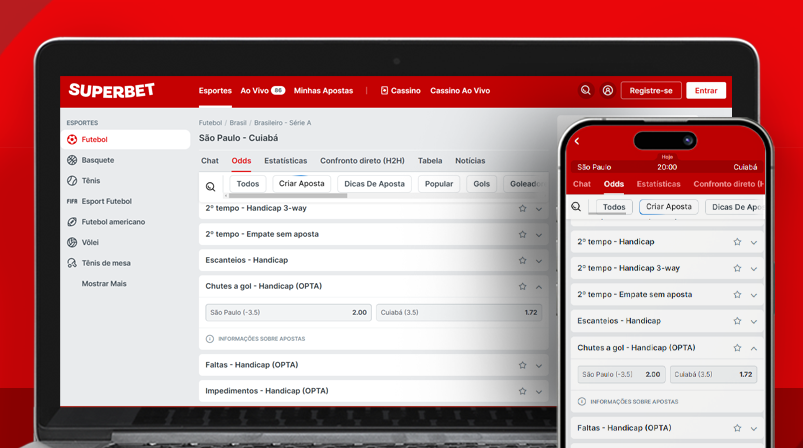Favorite the Escanteios - Handicap market on laptop
Viewport: 803px width, 448px height.
522,261
